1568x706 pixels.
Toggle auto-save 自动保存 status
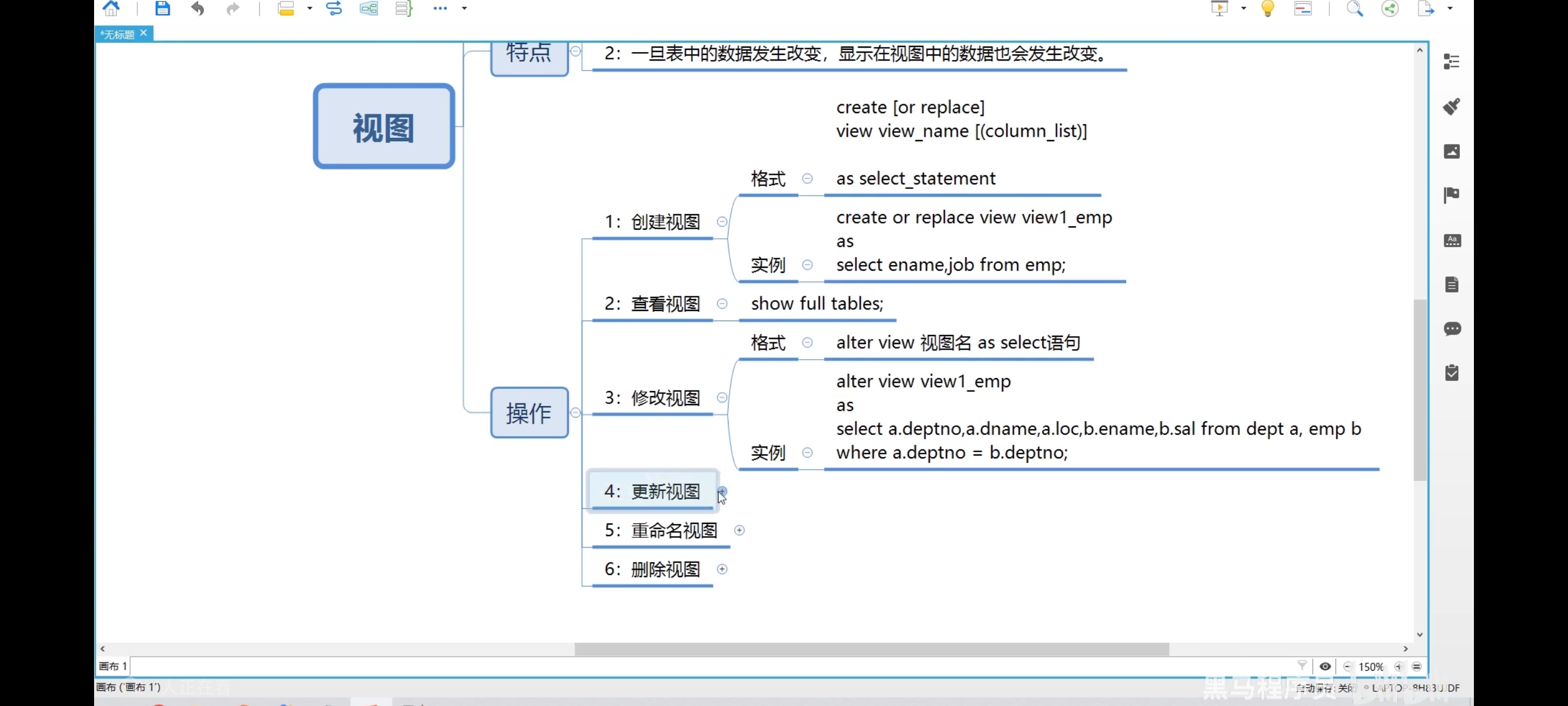[1326, 688]
